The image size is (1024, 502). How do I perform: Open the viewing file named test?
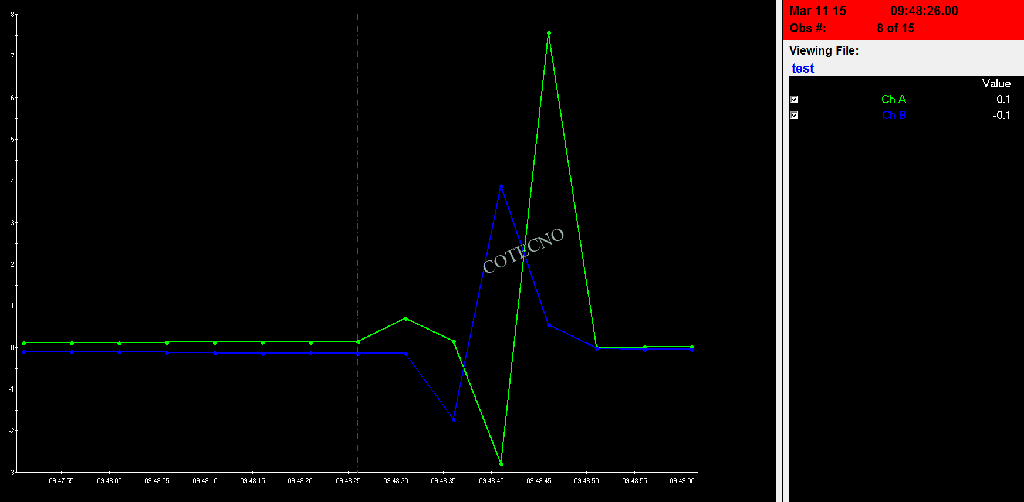click(802, 69)
